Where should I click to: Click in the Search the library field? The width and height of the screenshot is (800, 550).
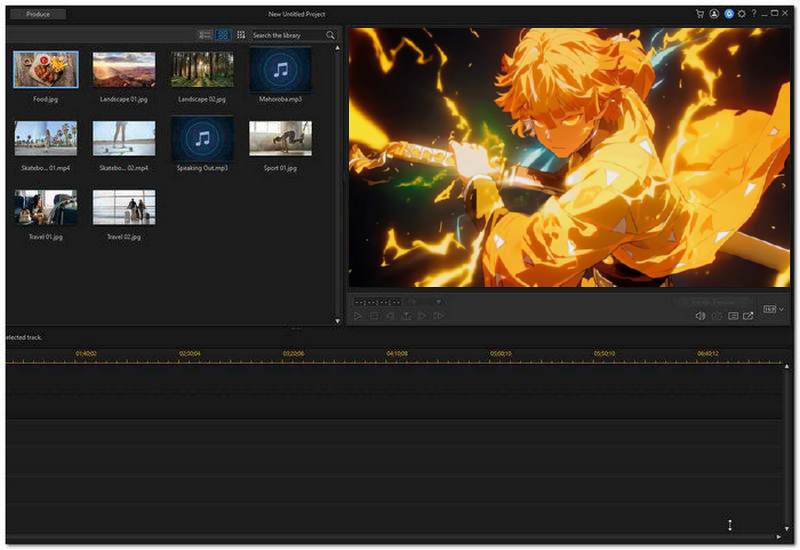pyautogui.click(x=285, y=35)
